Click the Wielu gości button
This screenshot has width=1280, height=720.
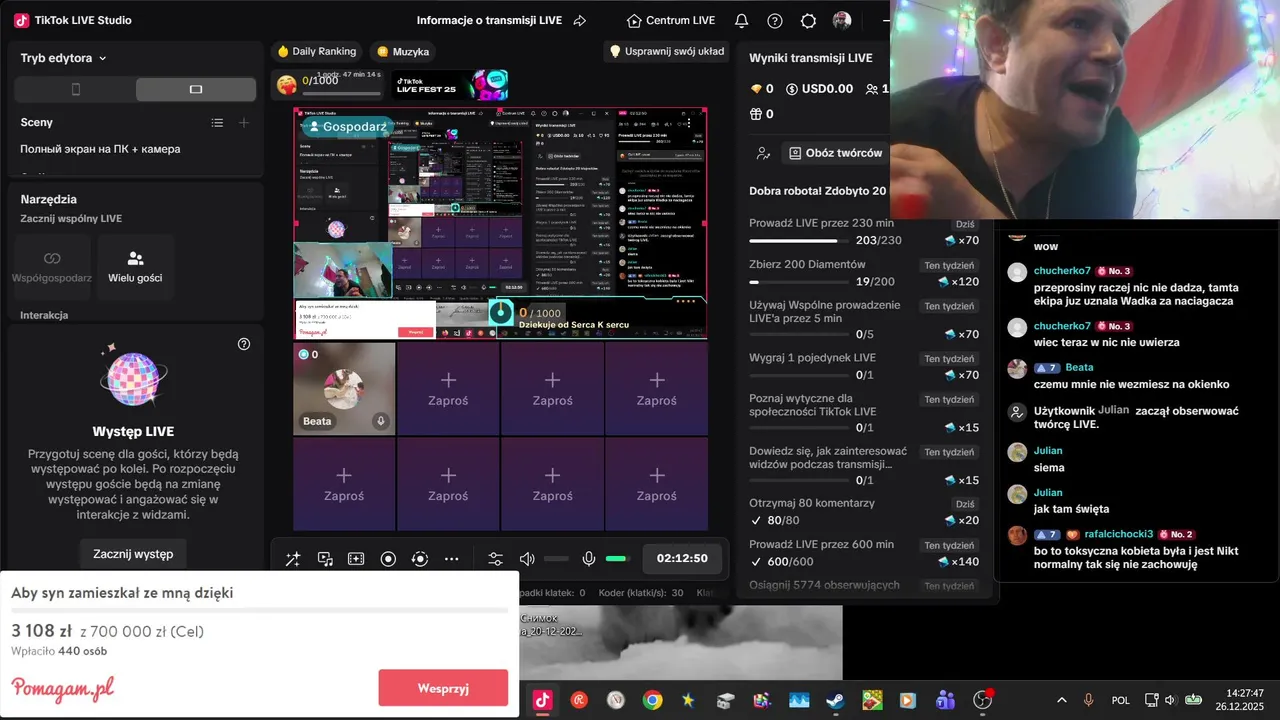coord(135,266)
